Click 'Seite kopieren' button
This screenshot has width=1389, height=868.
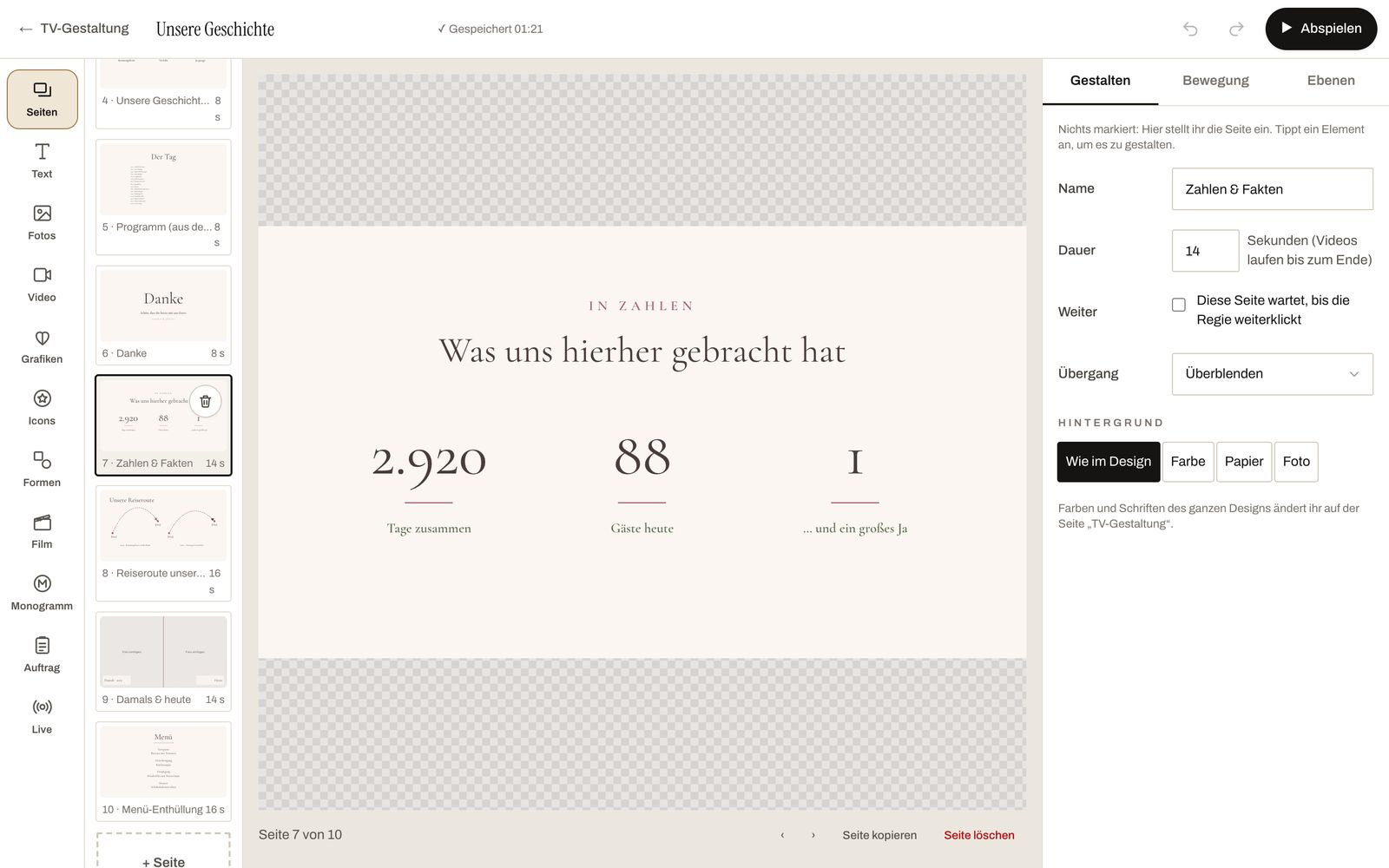[x=879, y=835]
